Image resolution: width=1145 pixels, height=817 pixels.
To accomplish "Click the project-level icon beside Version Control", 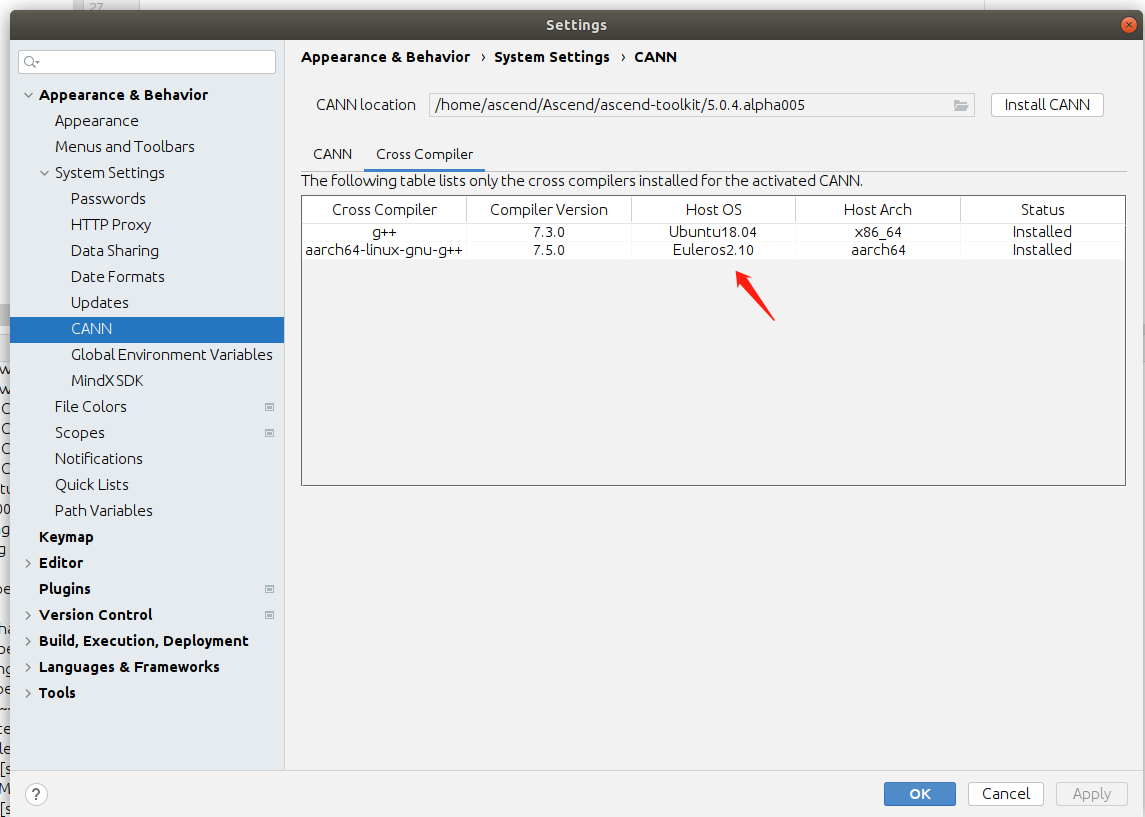I will point(269,615).
